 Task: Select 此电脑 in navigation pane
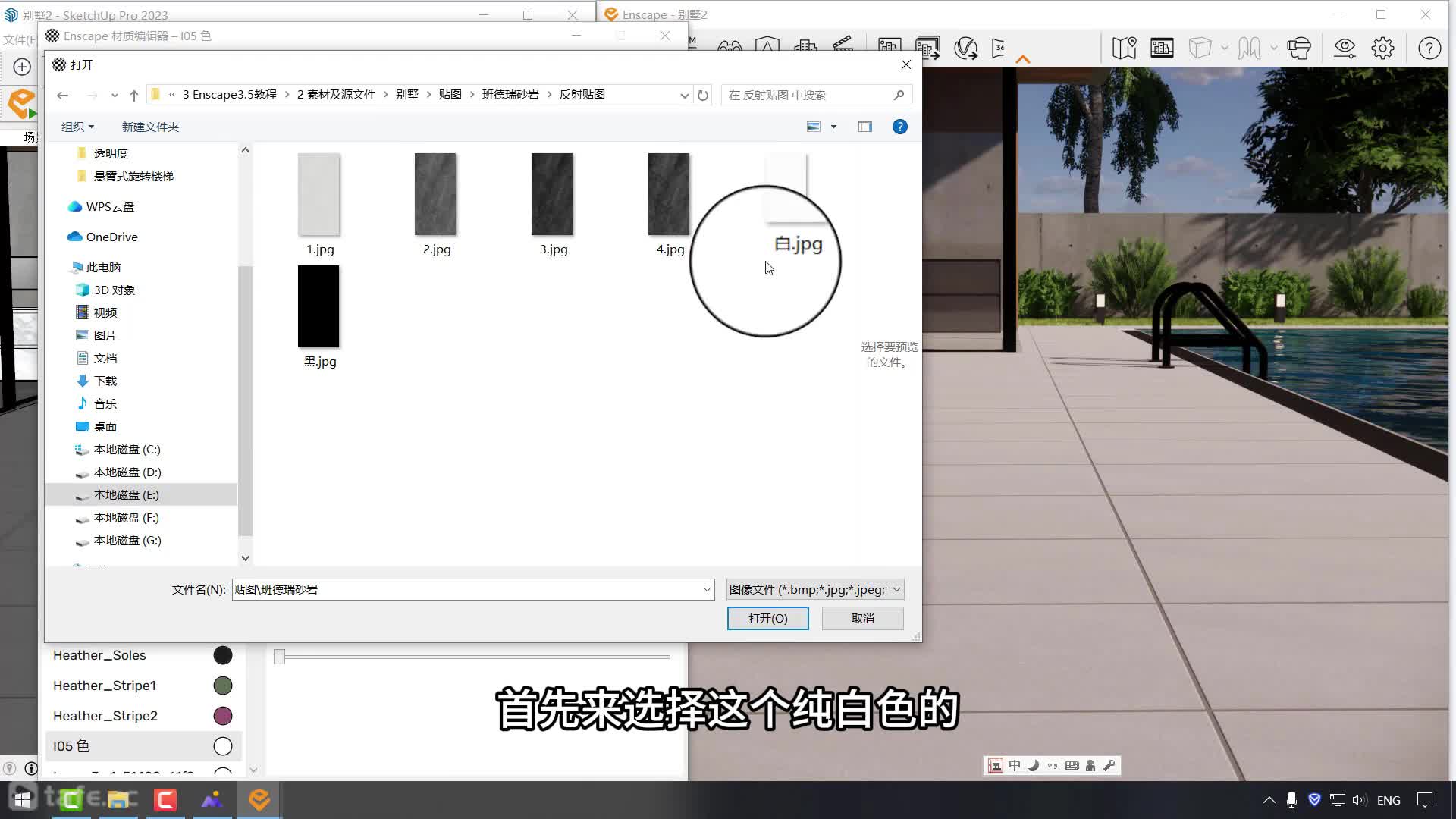(103, 267)
